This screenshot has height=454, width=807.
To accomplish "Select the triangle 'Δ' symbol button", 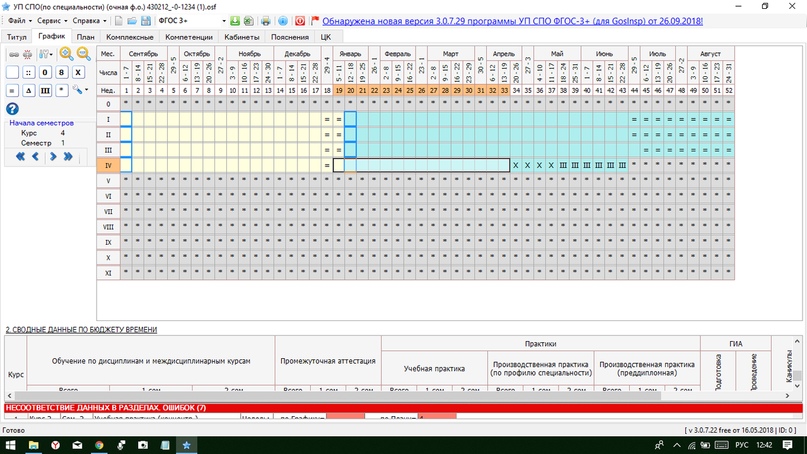I will click(28, 91).
